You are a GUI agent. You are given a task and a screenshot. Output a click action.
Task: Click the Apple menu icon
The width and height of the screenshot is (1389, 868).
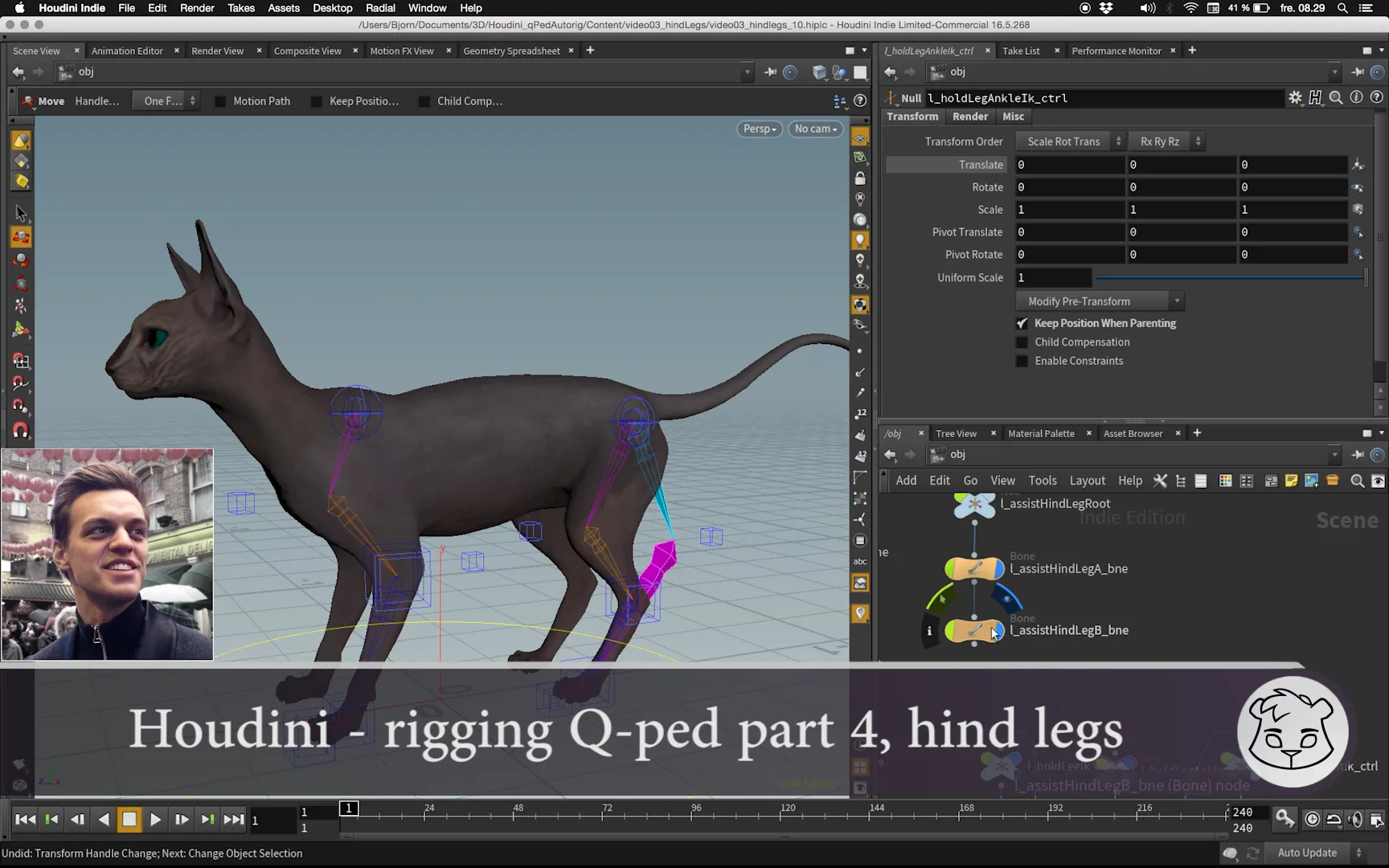19,8
